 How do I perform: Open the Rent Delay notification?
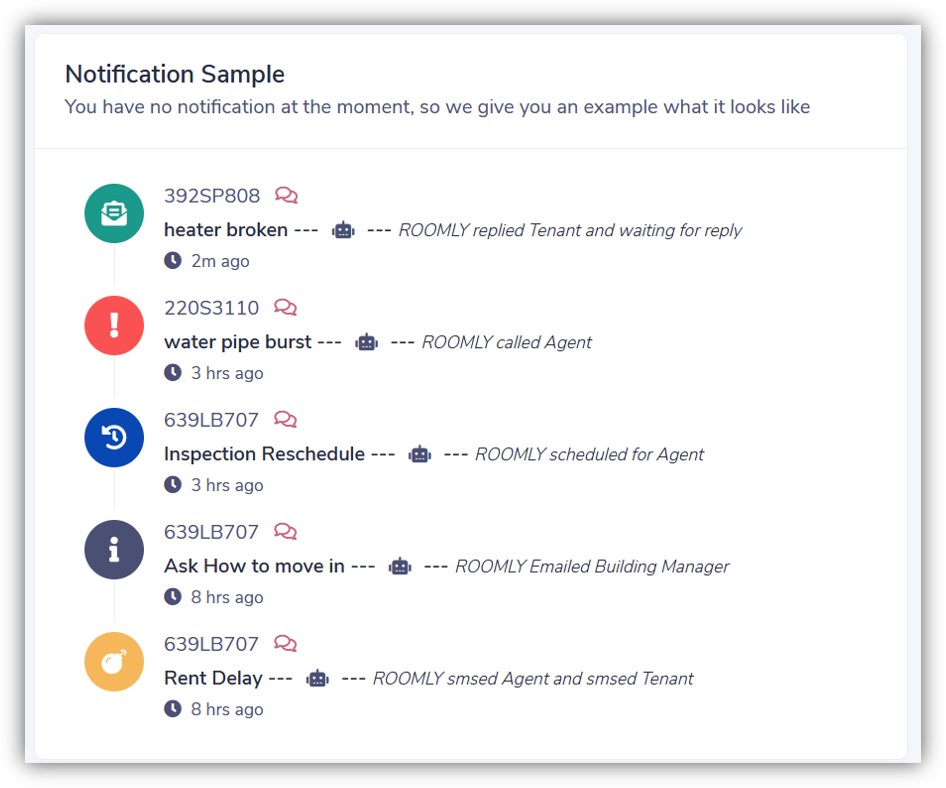(x=213, y=678)
